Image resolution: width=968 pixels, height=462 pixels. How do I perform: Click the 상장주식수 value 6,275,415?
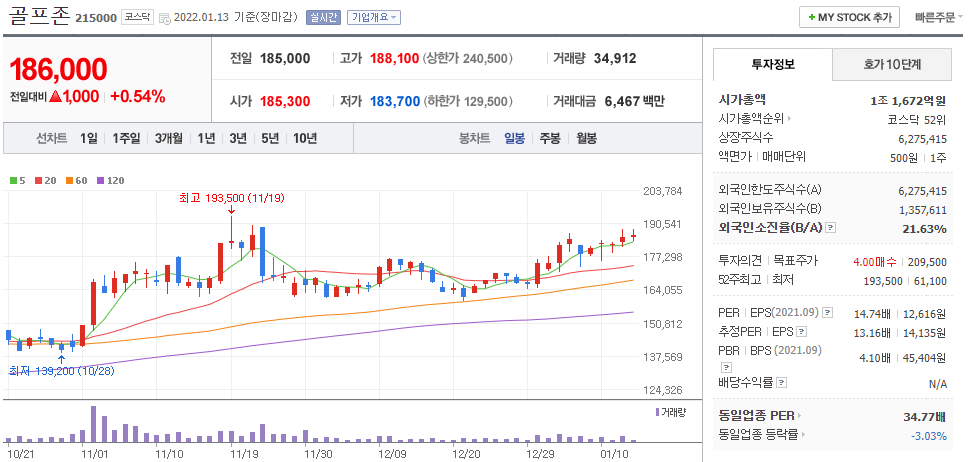922,139
